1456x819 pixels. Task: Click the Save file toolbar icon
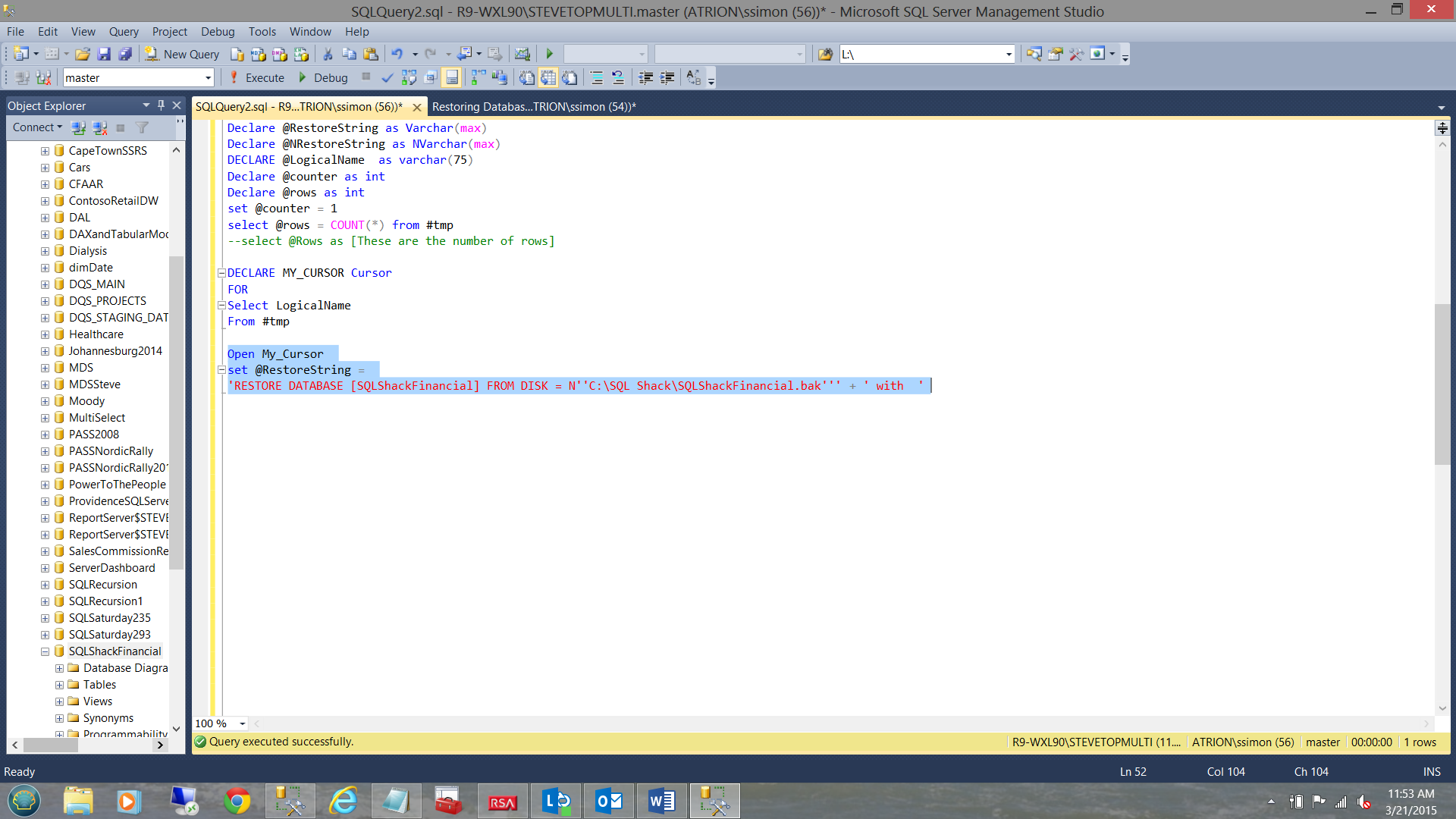point(104,55)
